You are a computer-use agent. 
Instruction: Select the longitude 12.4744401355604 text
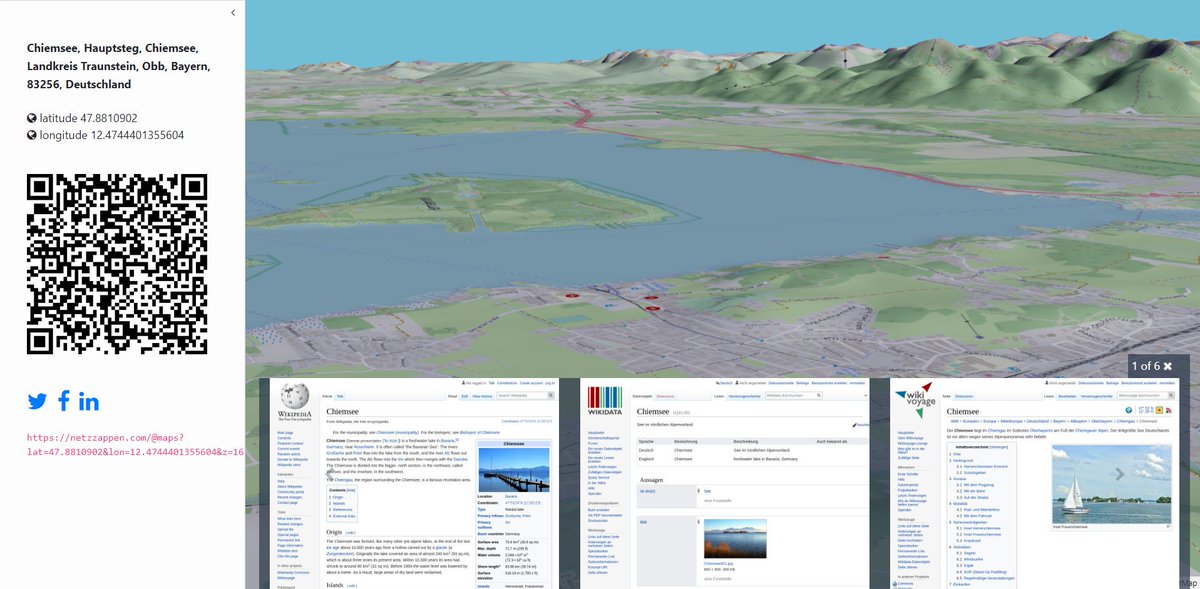point(111,135)
